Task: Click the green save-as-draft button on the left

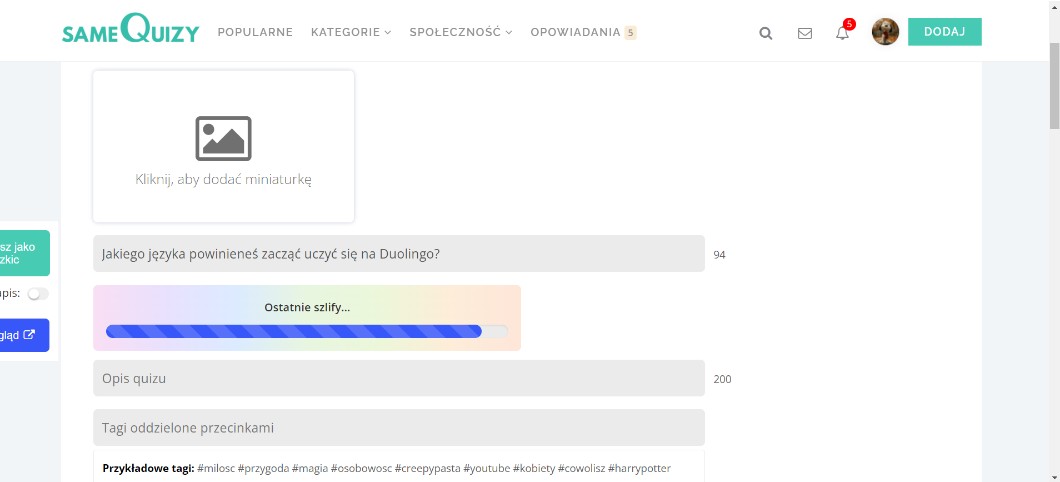Action: [x=24, y=253]
